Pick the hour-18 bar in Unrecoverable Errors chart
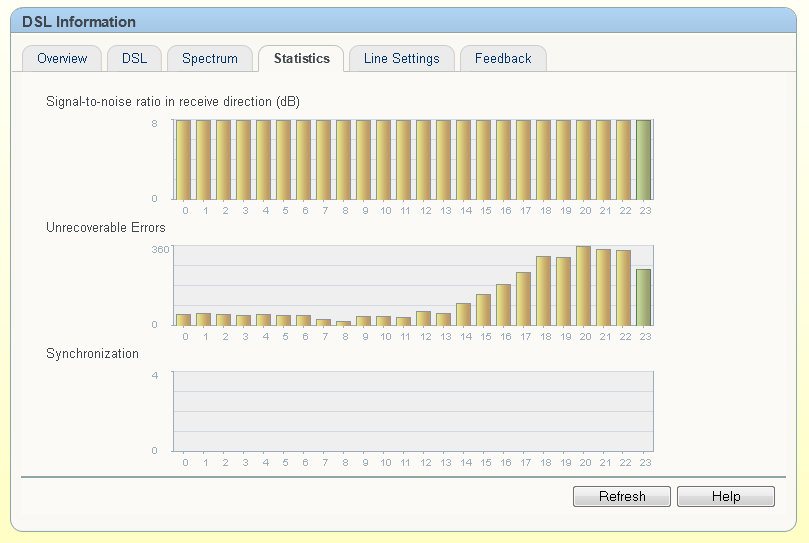The height and width of the screenshot is (543, 809). 544,291
